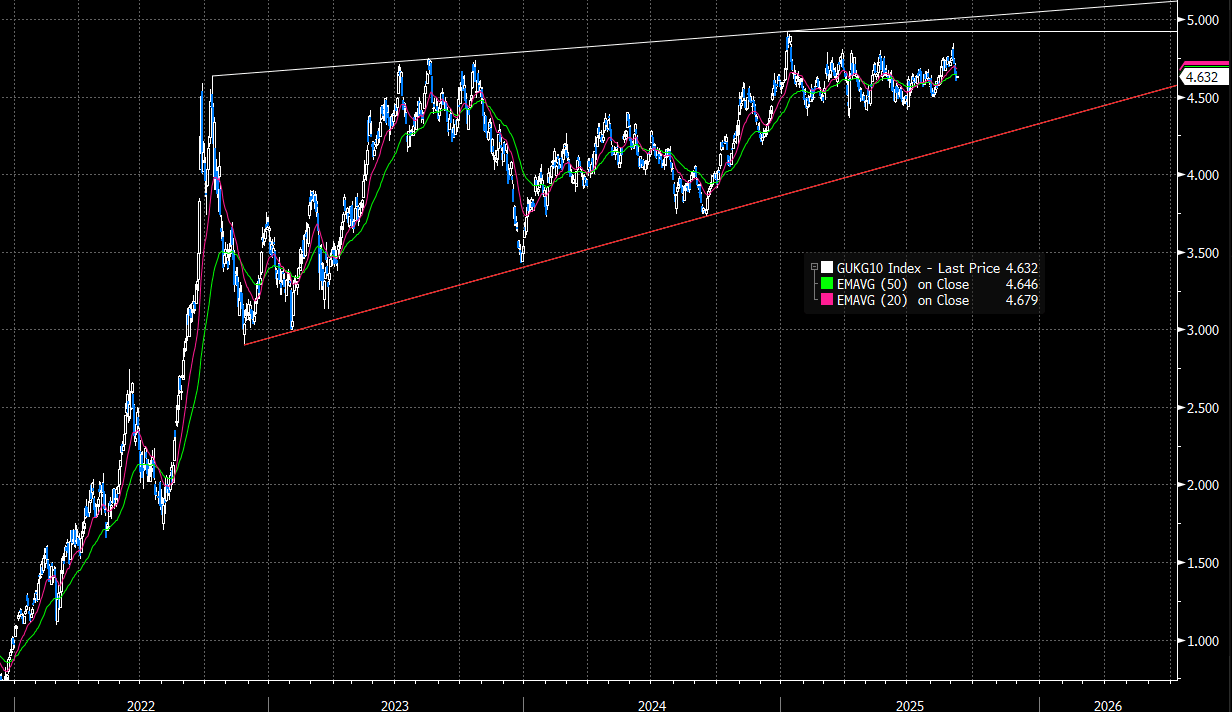This screenshot has height=712, width=1232.
Task: Click the 2025 label on the time axis
Action: tap(906, 704)
